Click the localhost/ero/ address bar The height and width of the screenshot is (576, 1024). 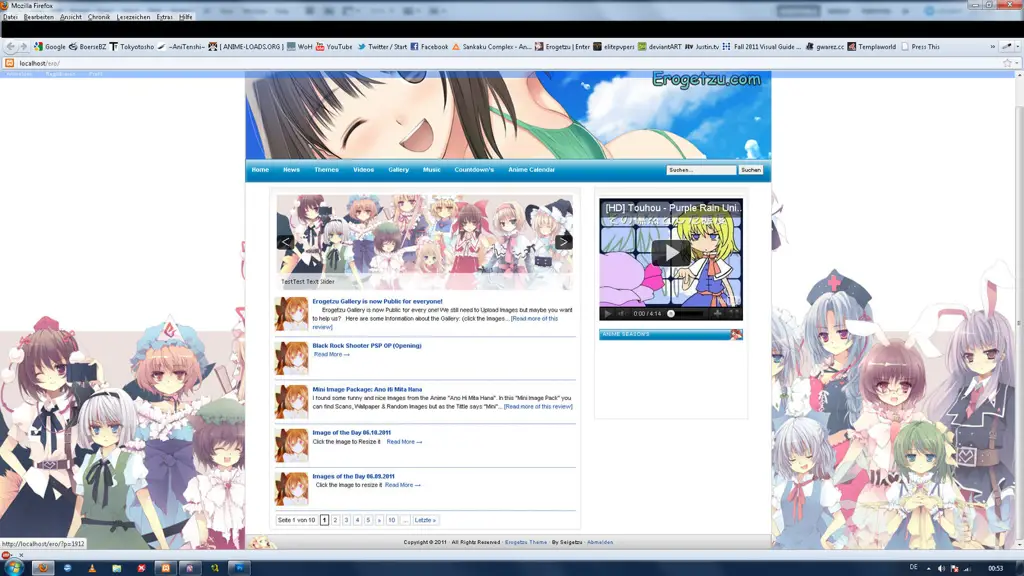509,63
